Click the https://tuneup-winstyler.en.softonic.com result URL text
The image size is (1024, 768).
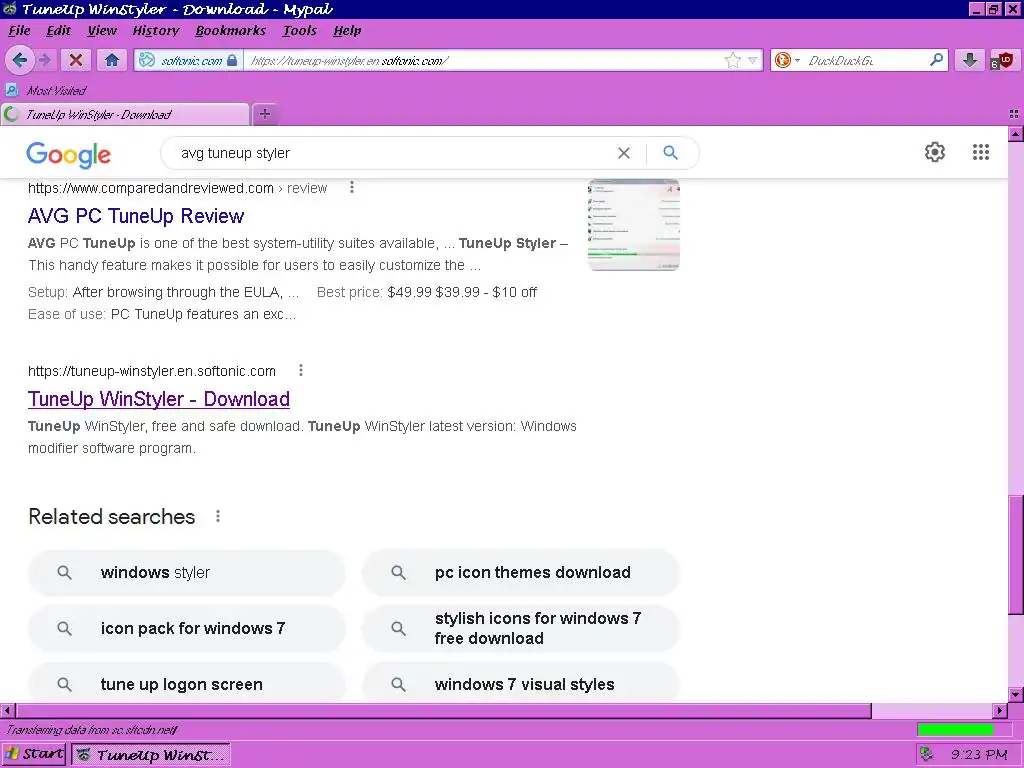point(152,371)
